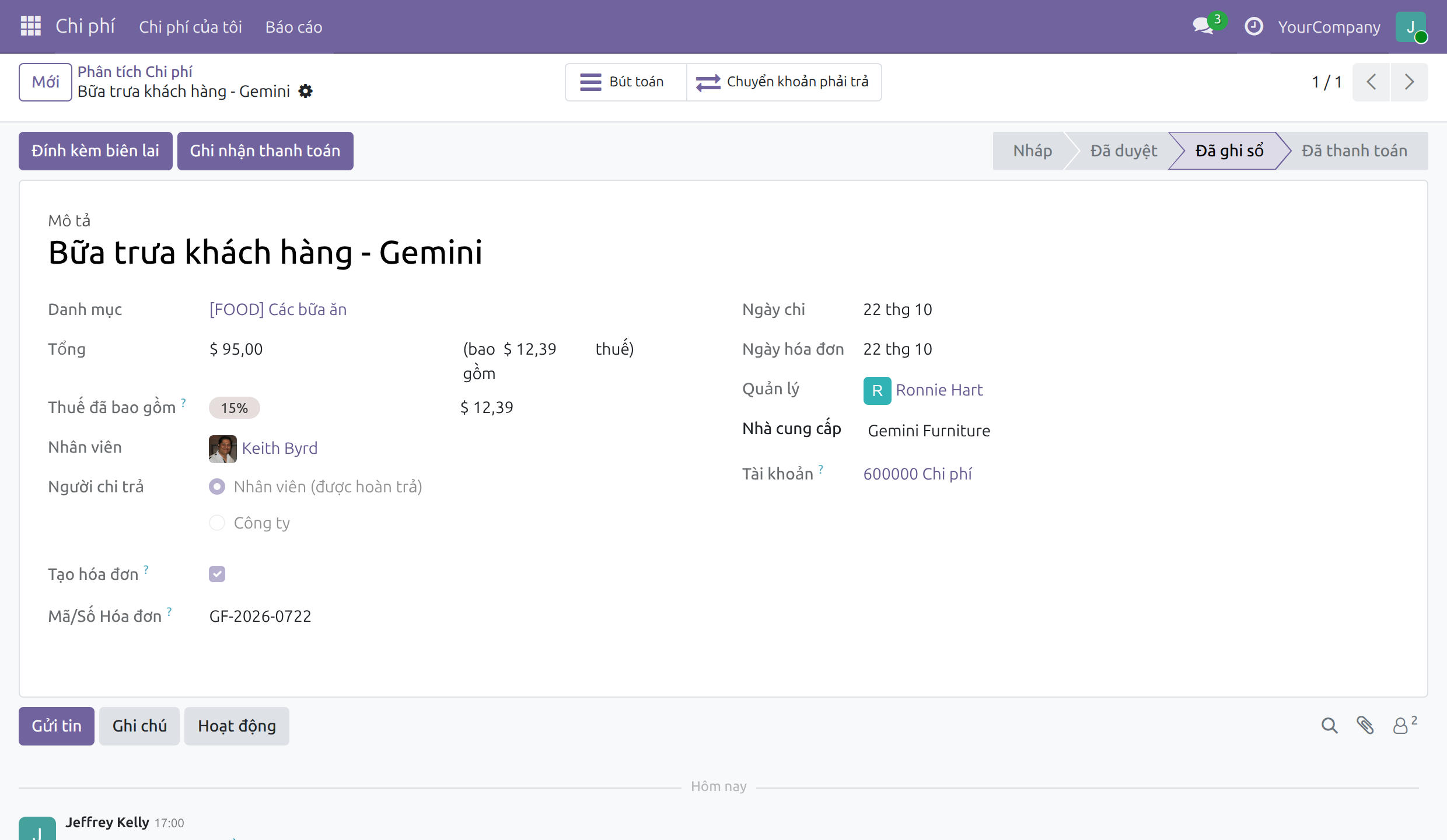This screenshot has height=840, width=1447.
Task: Toggle Tạo hóa đơn checkbox
Action: tap(217, 574)
